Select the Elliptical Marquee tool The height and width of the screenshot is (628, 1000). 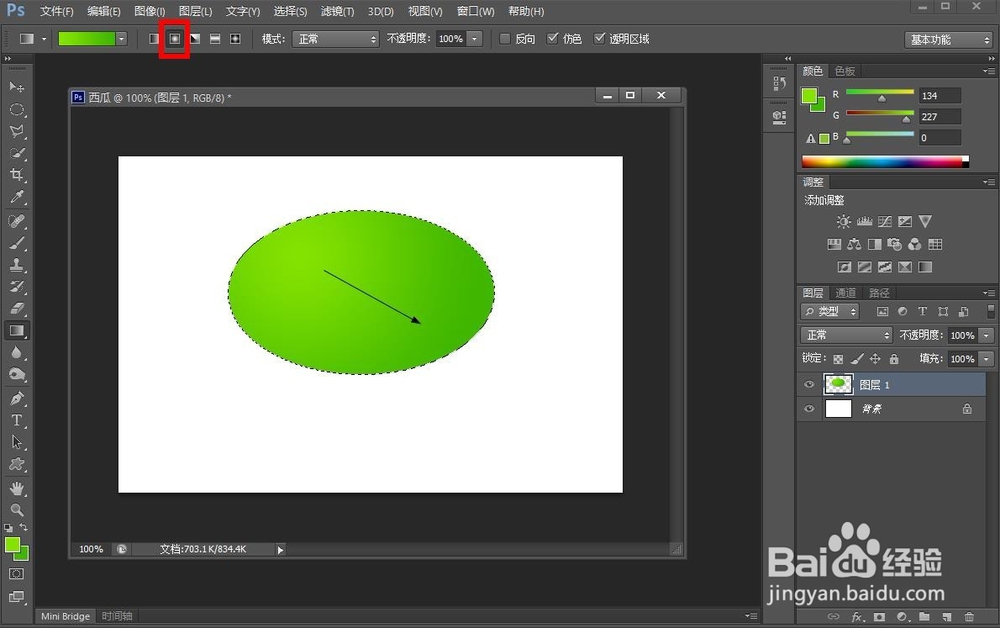pos(17,109)
